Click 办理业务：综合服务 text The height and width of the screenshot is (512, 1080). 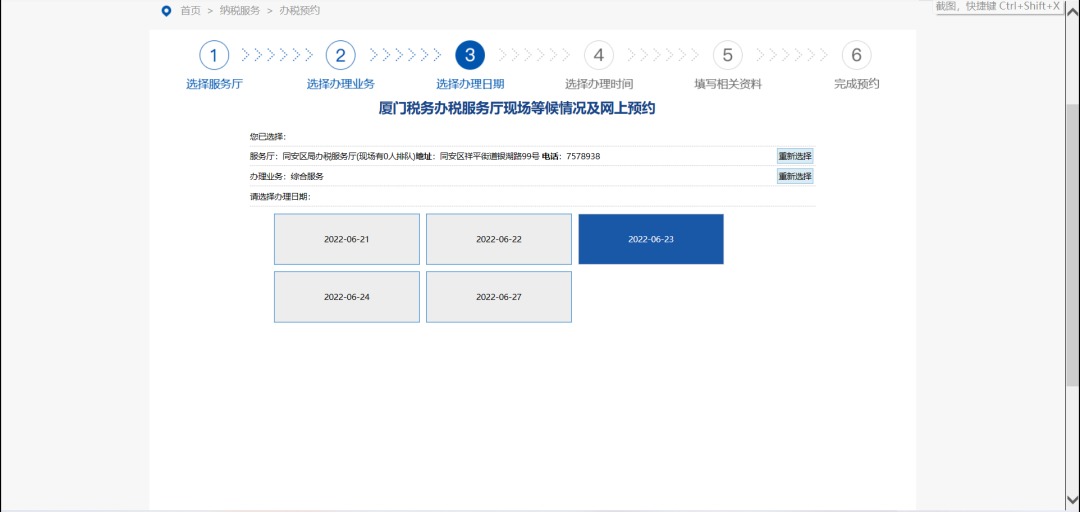click(x=287, y=176)
